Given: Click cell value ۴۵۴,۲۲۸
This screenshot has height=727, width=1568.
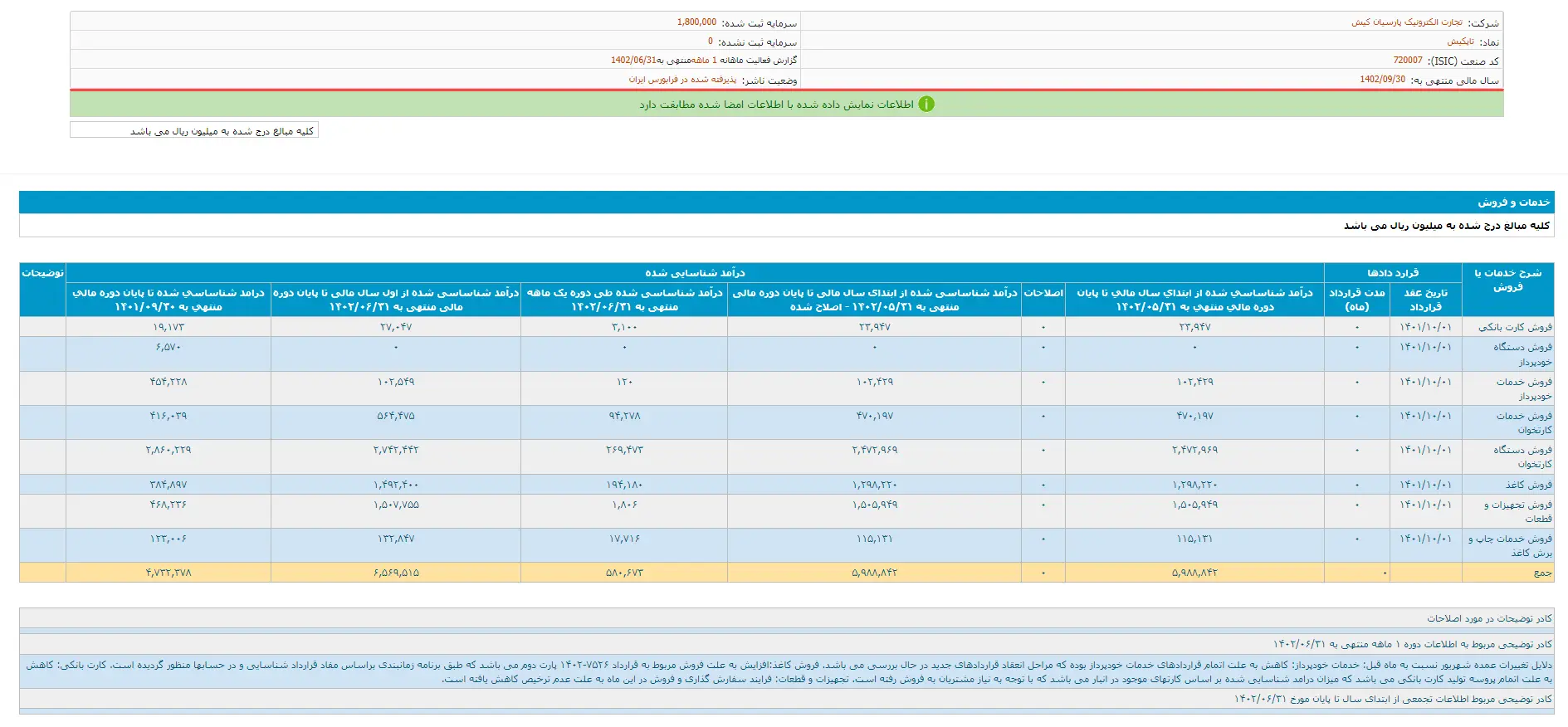Looking at the screenshot, I should (x=169, y=382).
